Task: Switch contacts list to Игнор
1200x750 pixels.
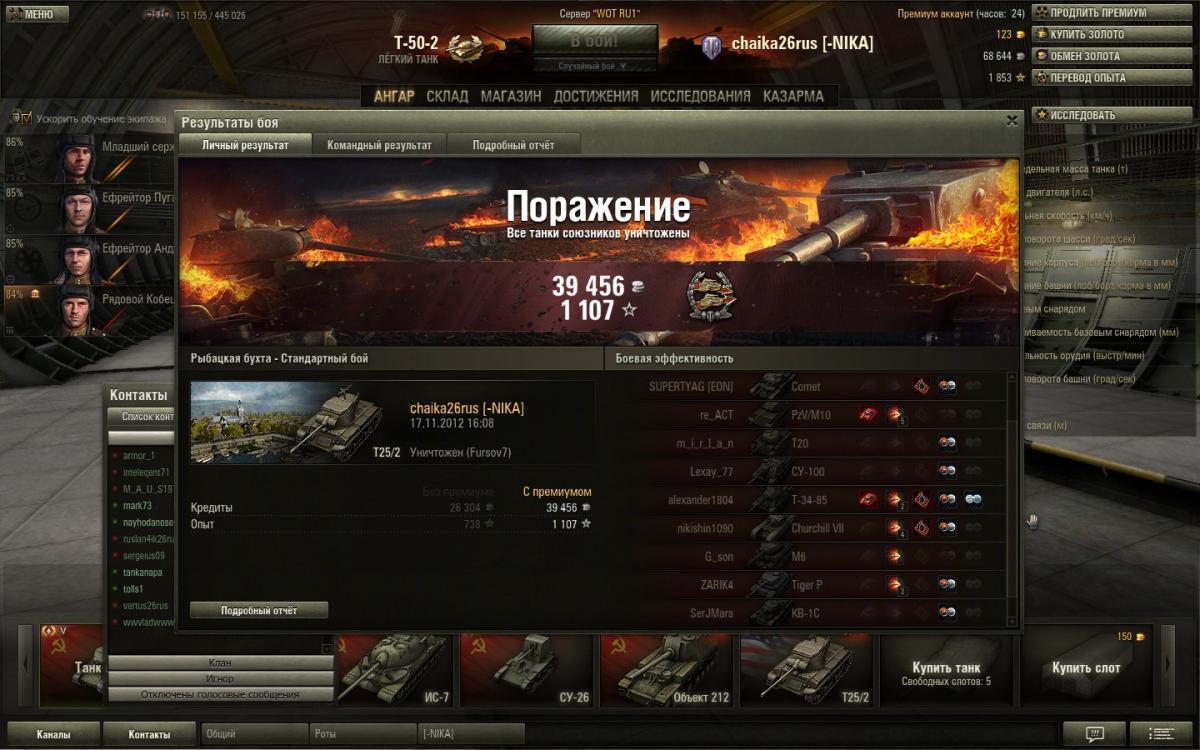Action: [220, 679]
